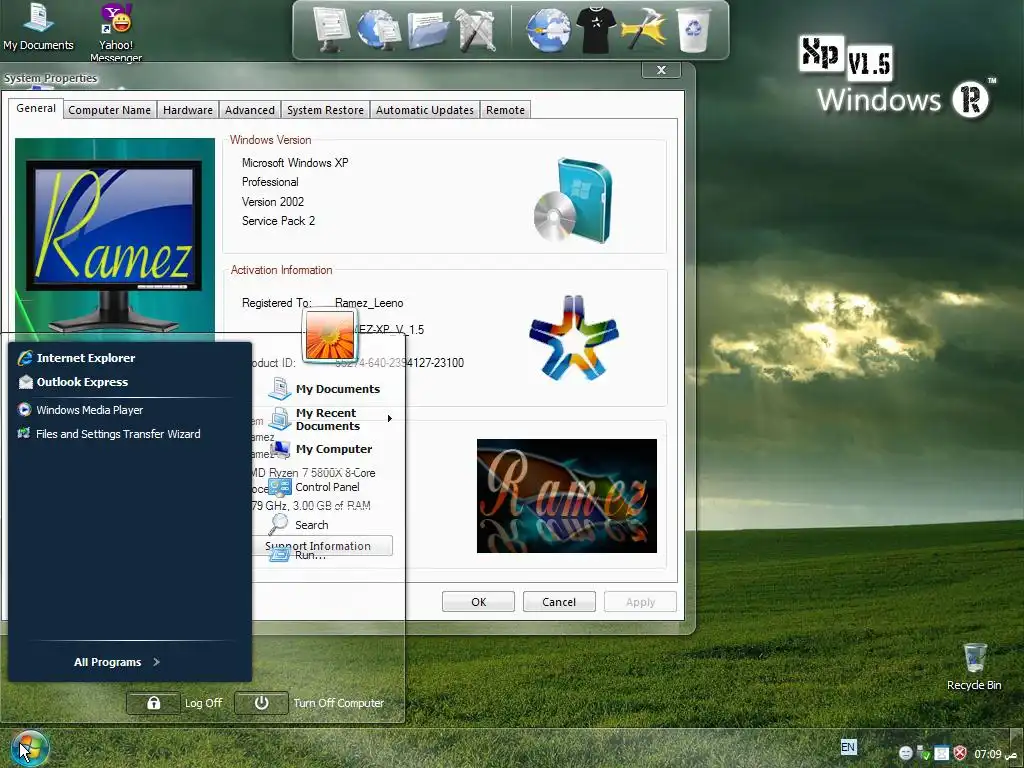The width and height of the screenshot is (1024, 768).
Task: Expand All Programs list
Action: coord(116,662)
